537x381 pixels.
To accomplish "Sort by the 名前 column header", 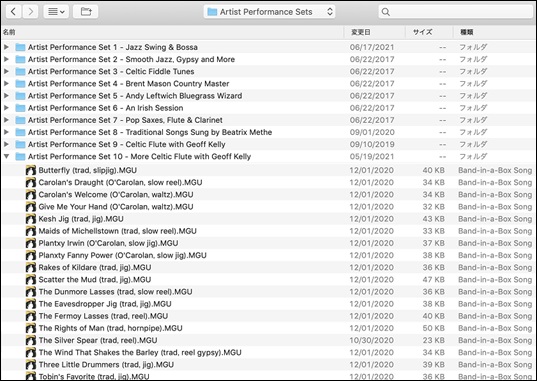I will (9, 32).
